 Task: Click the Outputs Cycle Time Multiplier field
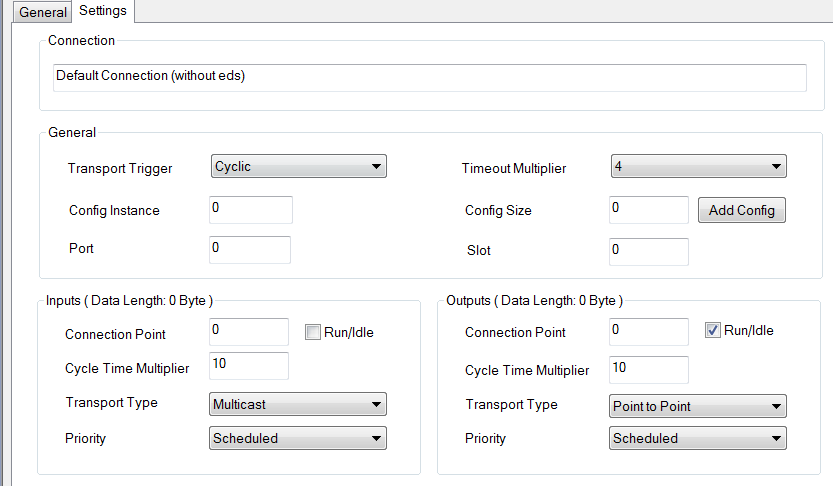tap(649, 370)
